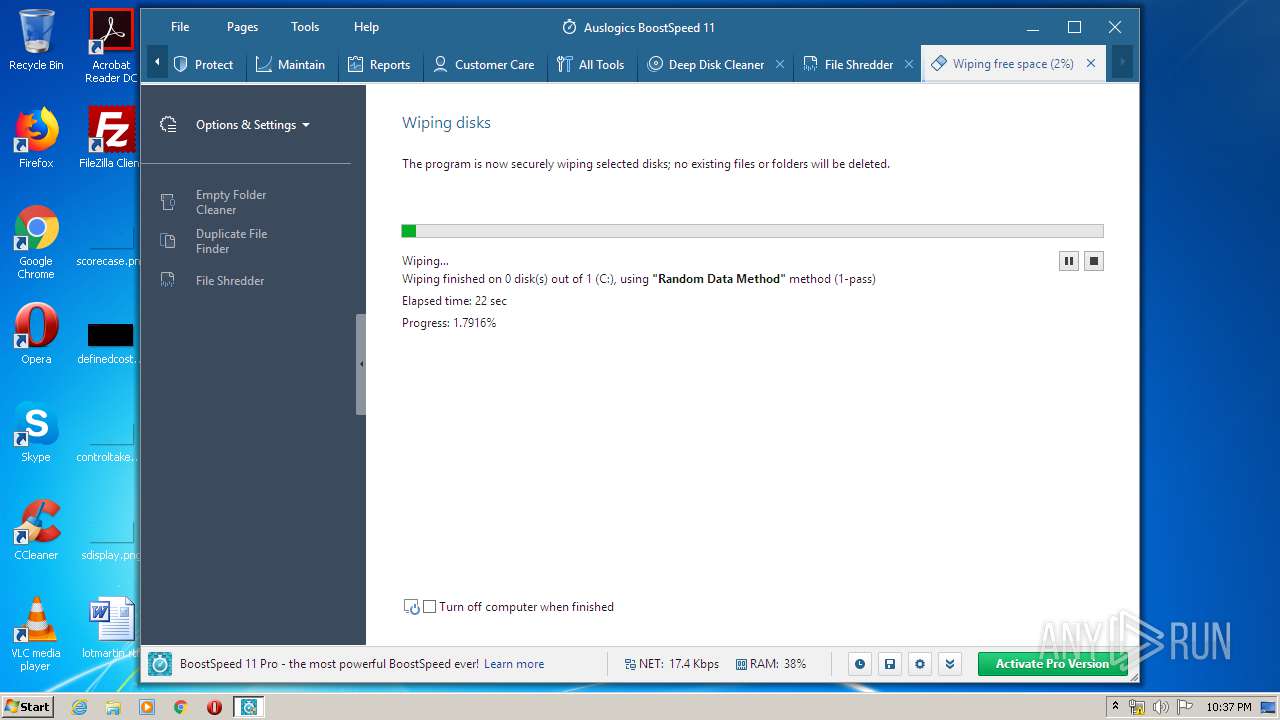
Task: Open Google Chrome desktop shortcut
Action: (x=36, y=242)
